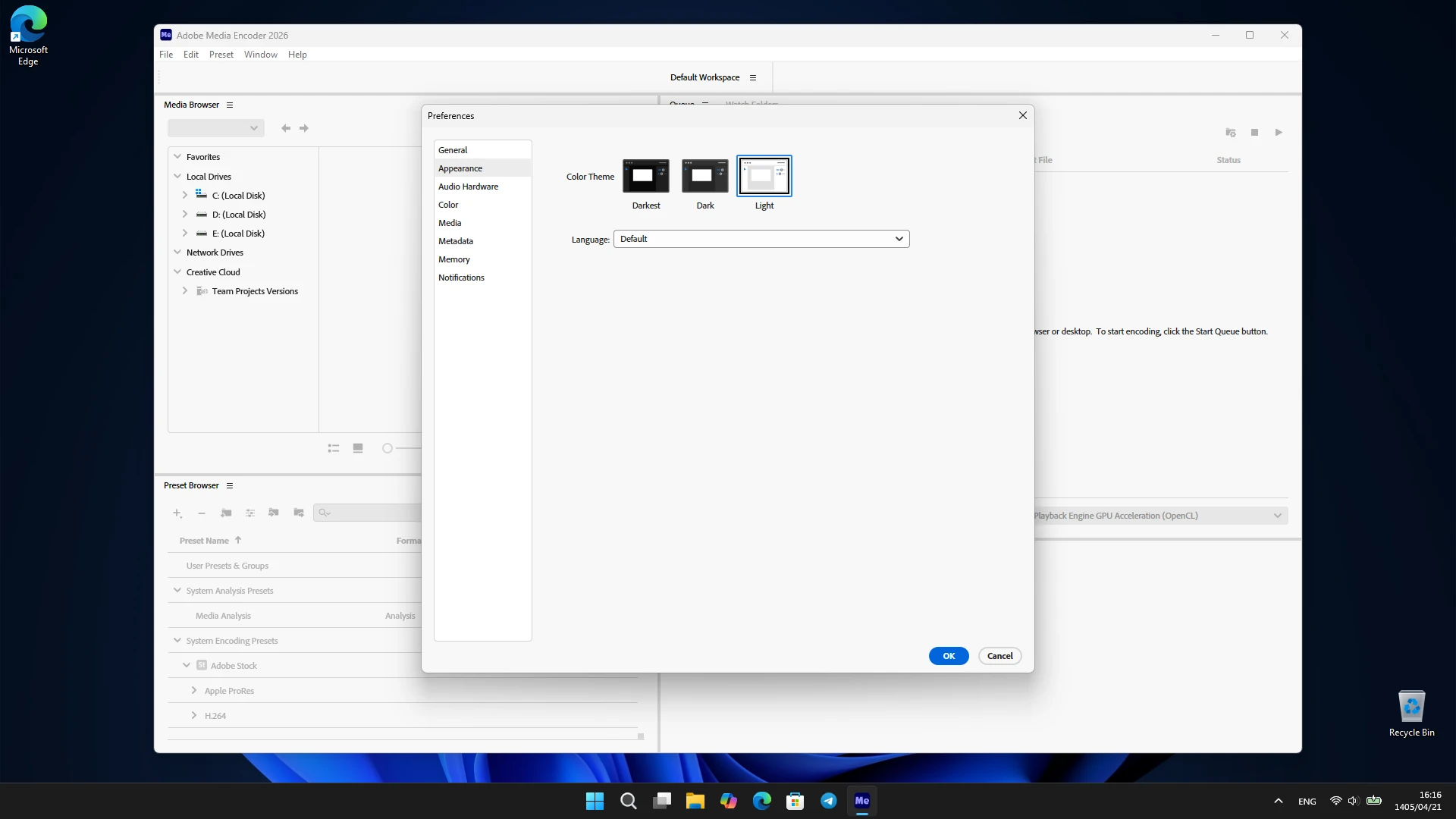The image size is (1456, 819).
Task: Select the Dark color theme thumbnail
Action: pyautogui.click(x=704, y=176)
